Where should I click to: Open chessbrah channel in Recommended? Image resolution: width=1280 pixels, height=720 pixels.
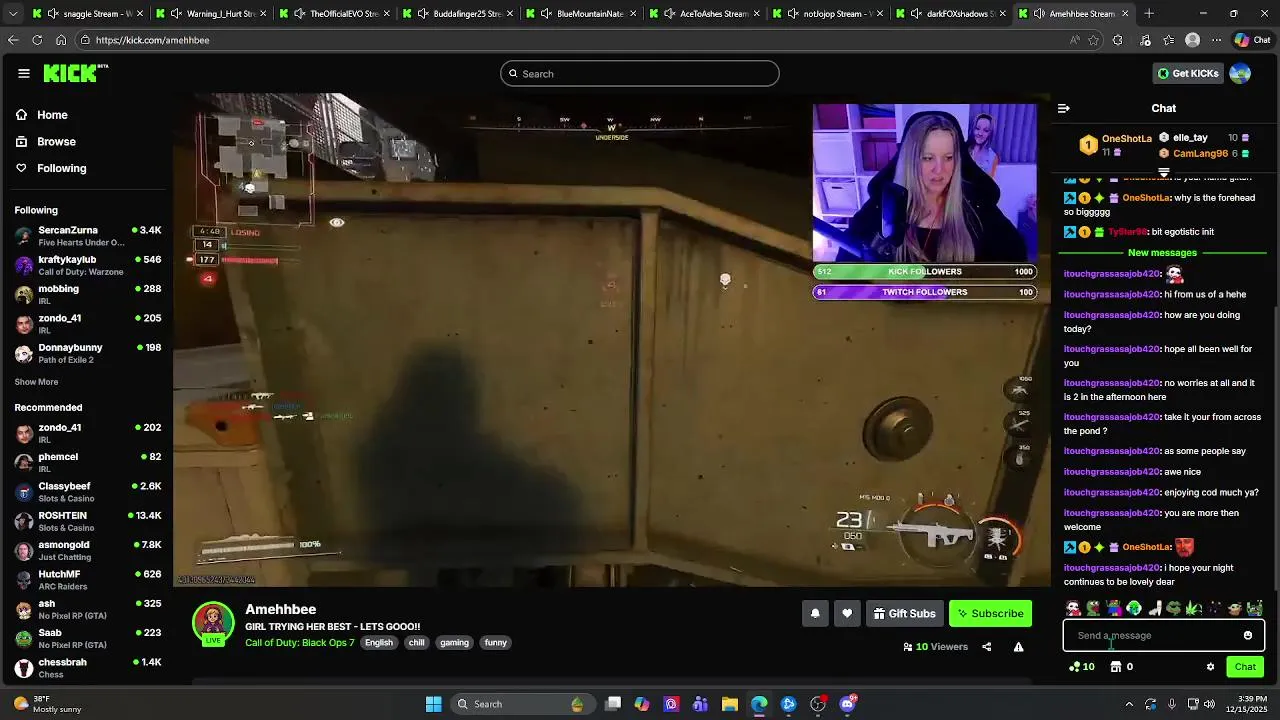coord(88,668)
